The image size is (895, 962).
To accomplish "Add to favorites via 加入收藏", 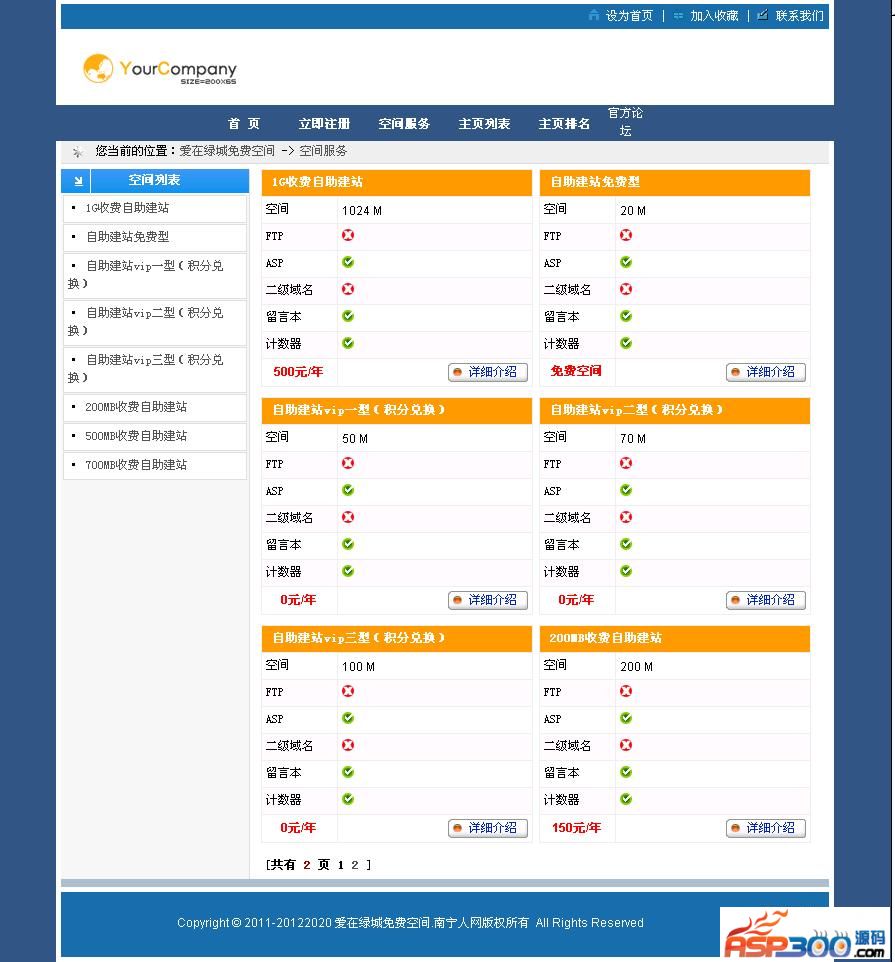I will (714, 16).
